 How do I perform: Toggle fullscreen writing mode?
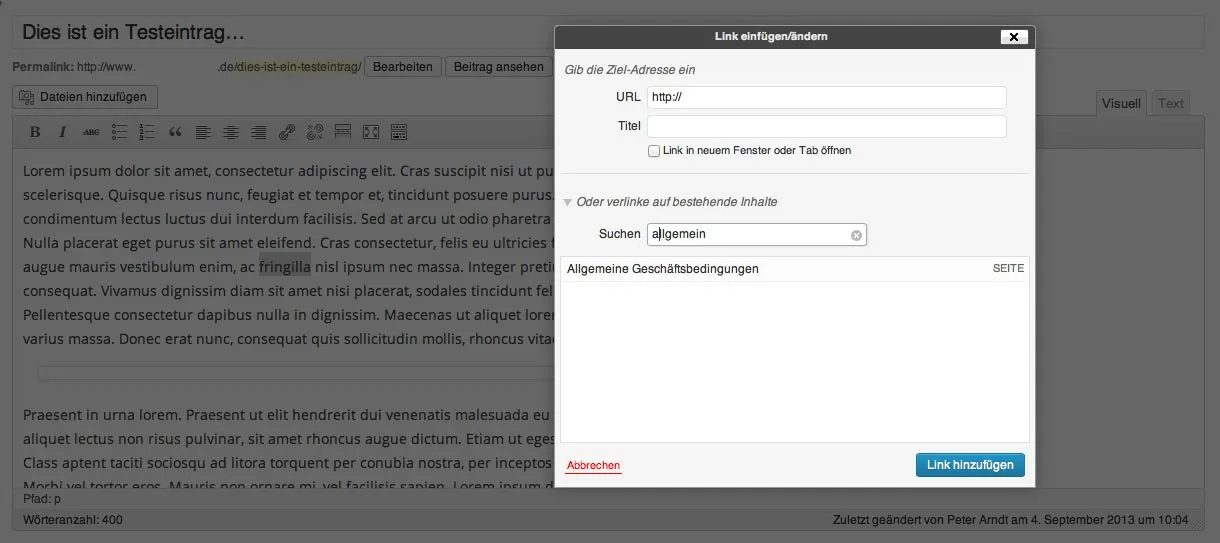(x=371, y=132)
